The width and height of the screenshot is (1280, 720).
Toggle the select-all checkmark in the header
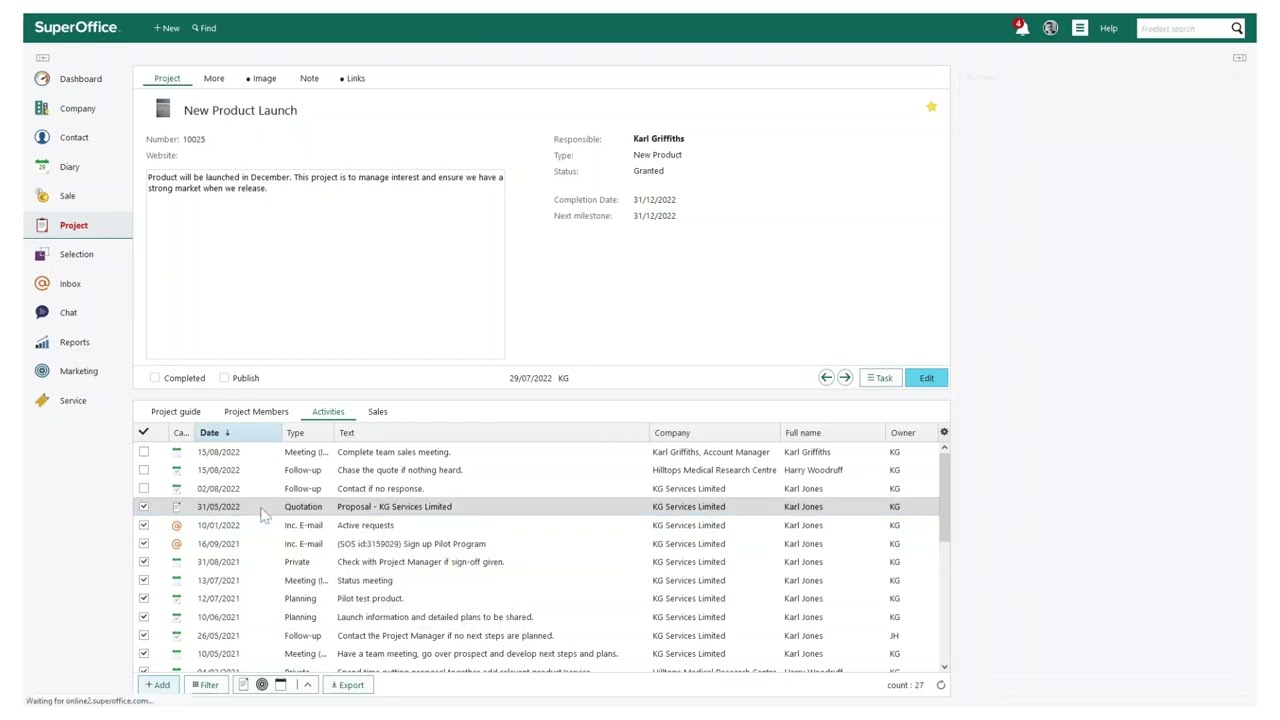click(x=144, y=433)
